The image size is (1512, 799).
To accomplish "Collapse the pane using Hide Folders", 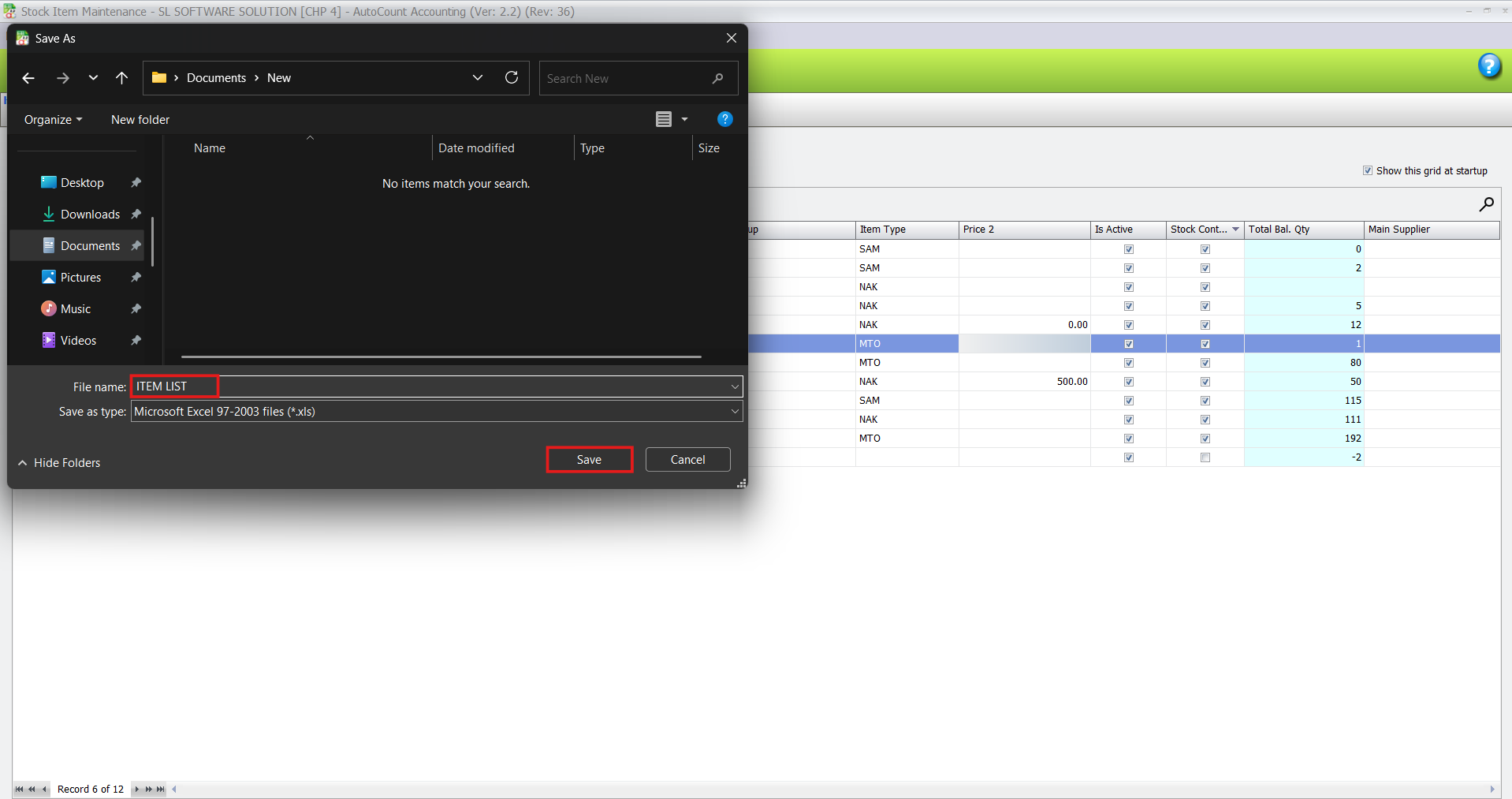I will (x=60, y=463).
